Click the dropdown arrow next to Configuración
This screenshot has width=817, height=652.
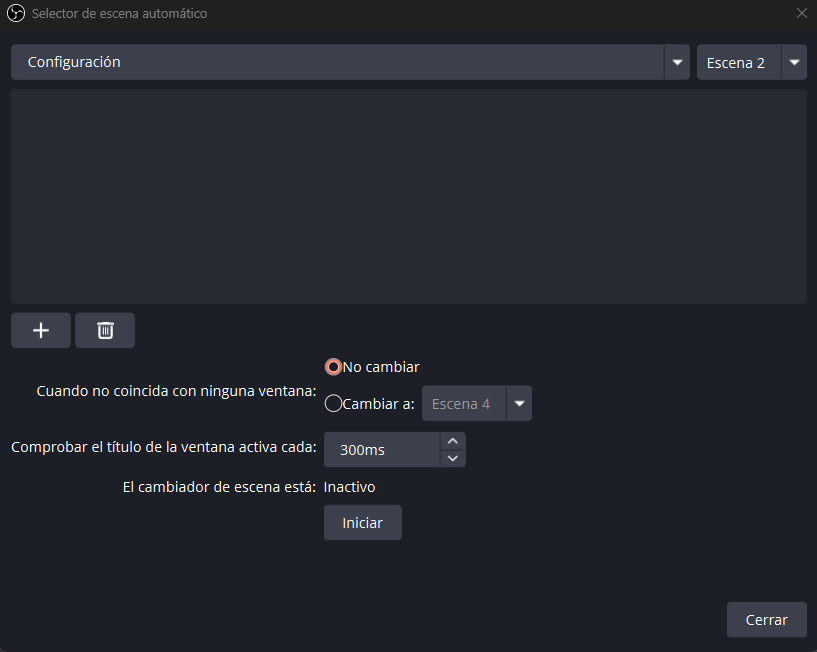676,62
